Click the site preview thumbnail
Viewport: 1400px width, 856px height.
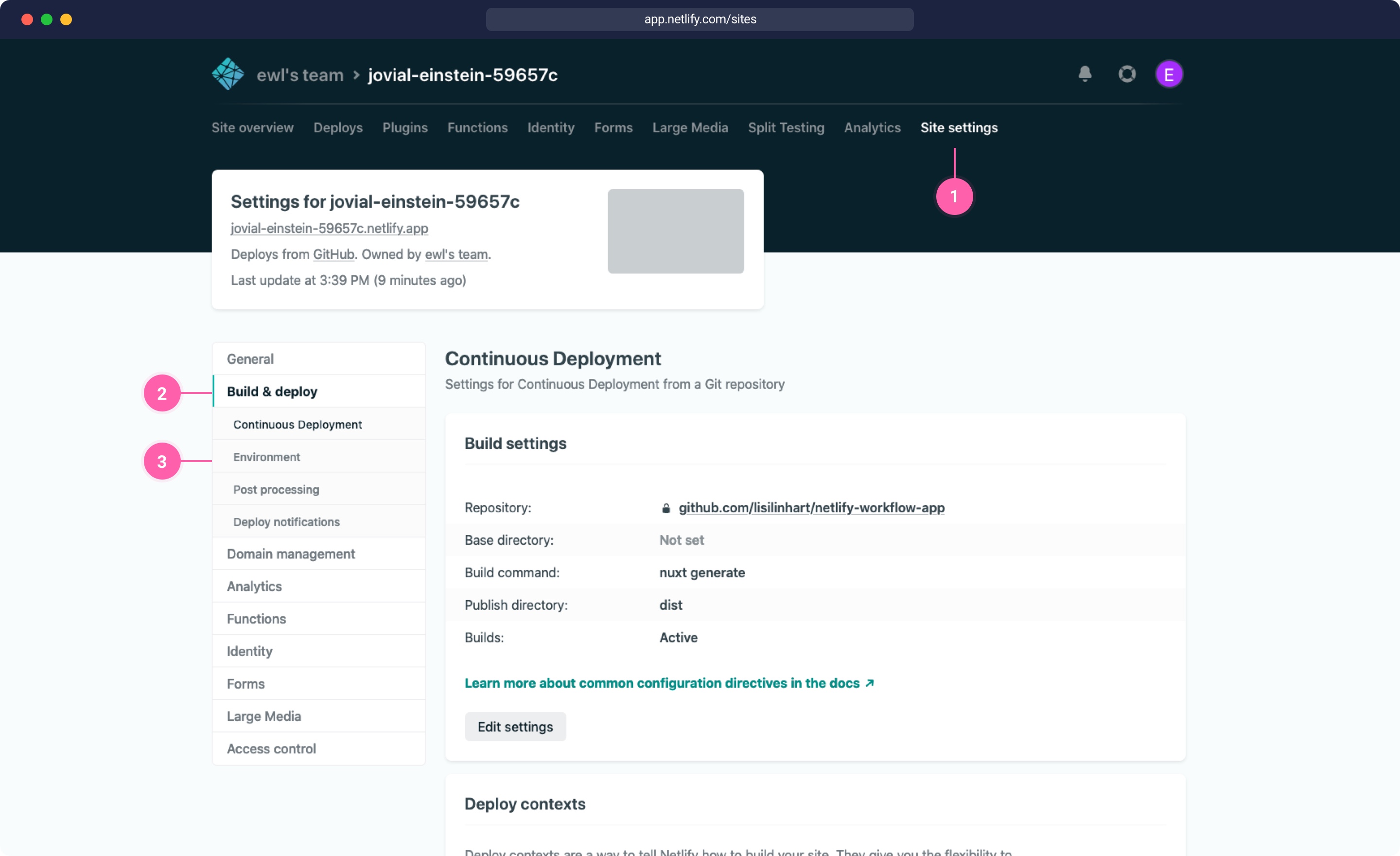676,232
